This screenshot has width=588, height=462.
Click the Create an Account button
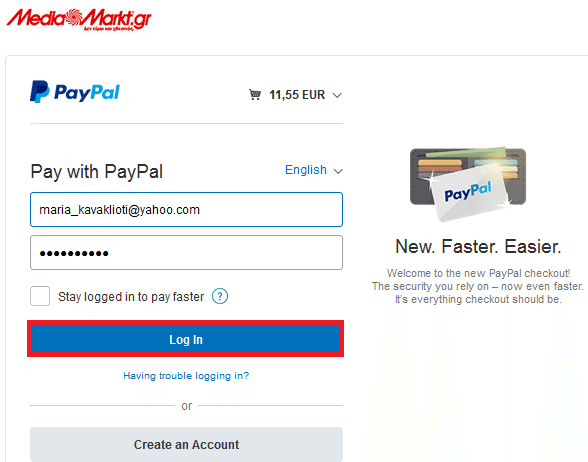click(x=186, y=444)
